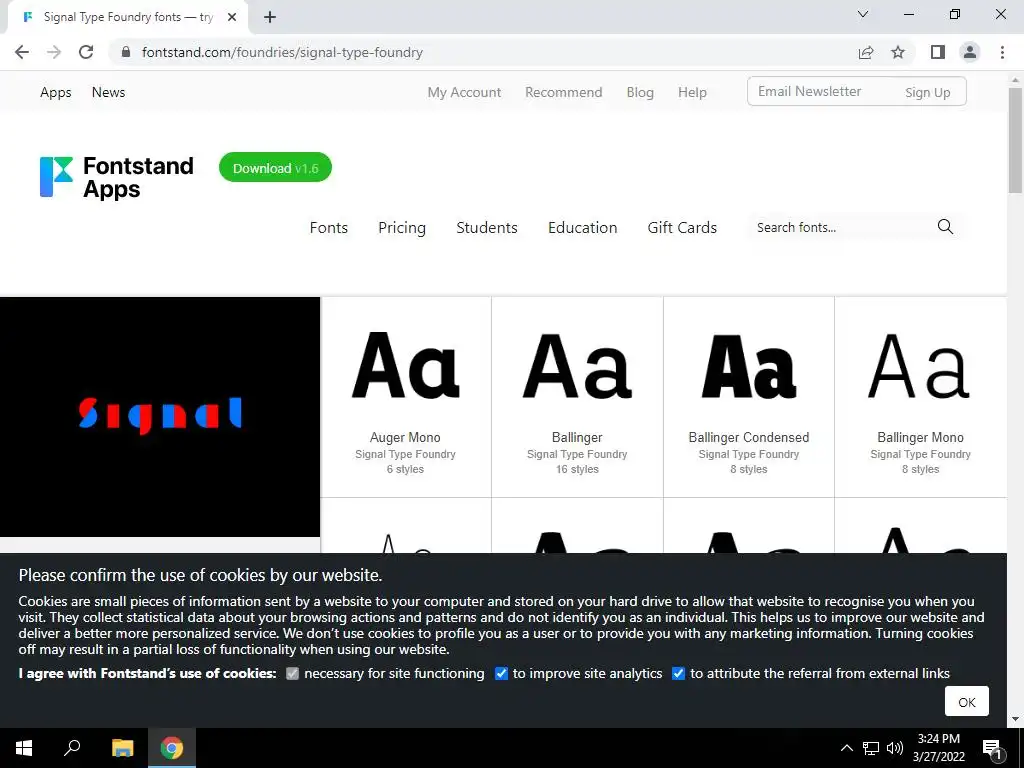The image size is (1024, 768).
Task: Open My Account link
Action: [464, 92]
